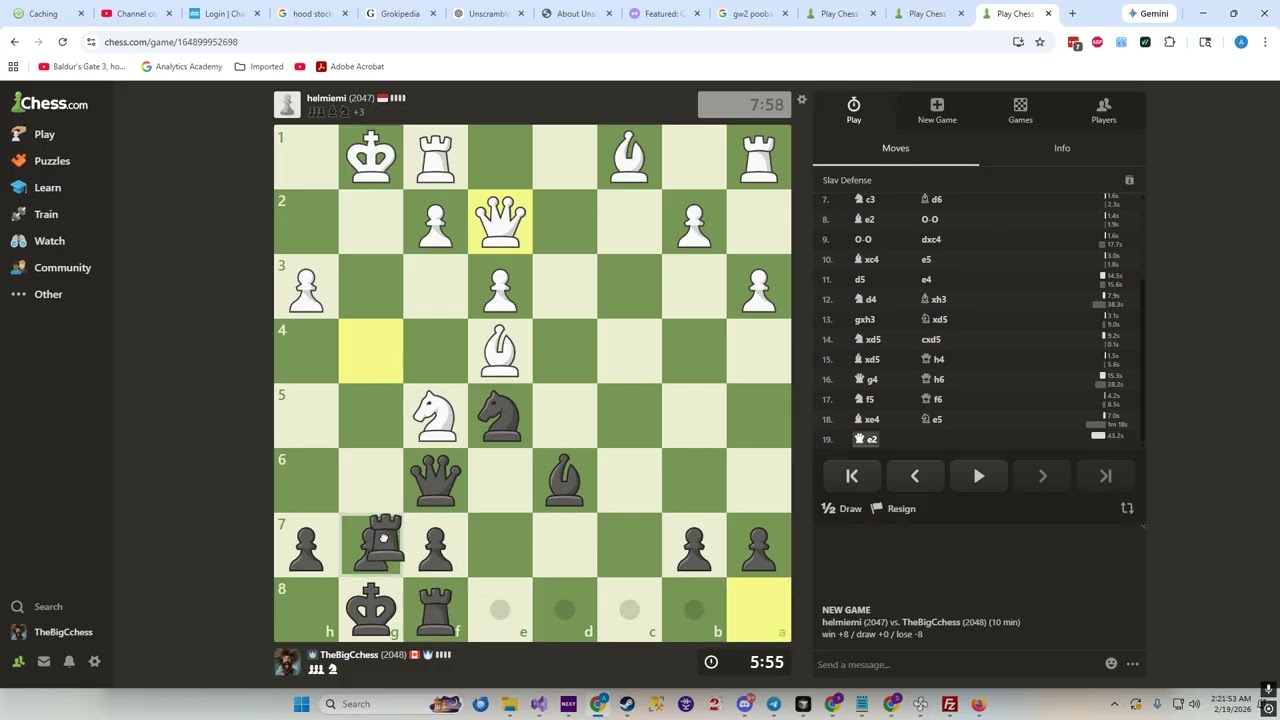Select move 19 e2 in move list

pyautogui.click(x=866, y=439)
